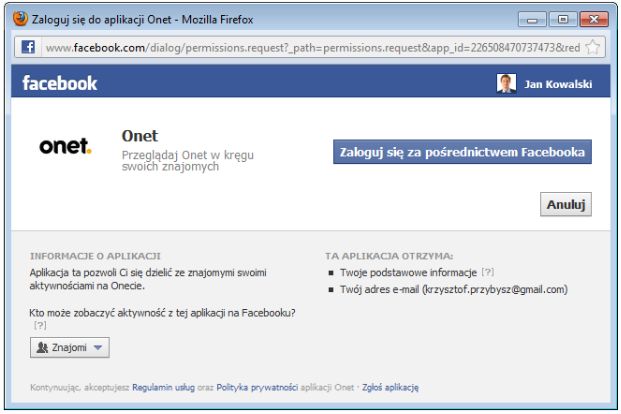
Task: Minimize the Firefox window
Action: pos(532,19)
